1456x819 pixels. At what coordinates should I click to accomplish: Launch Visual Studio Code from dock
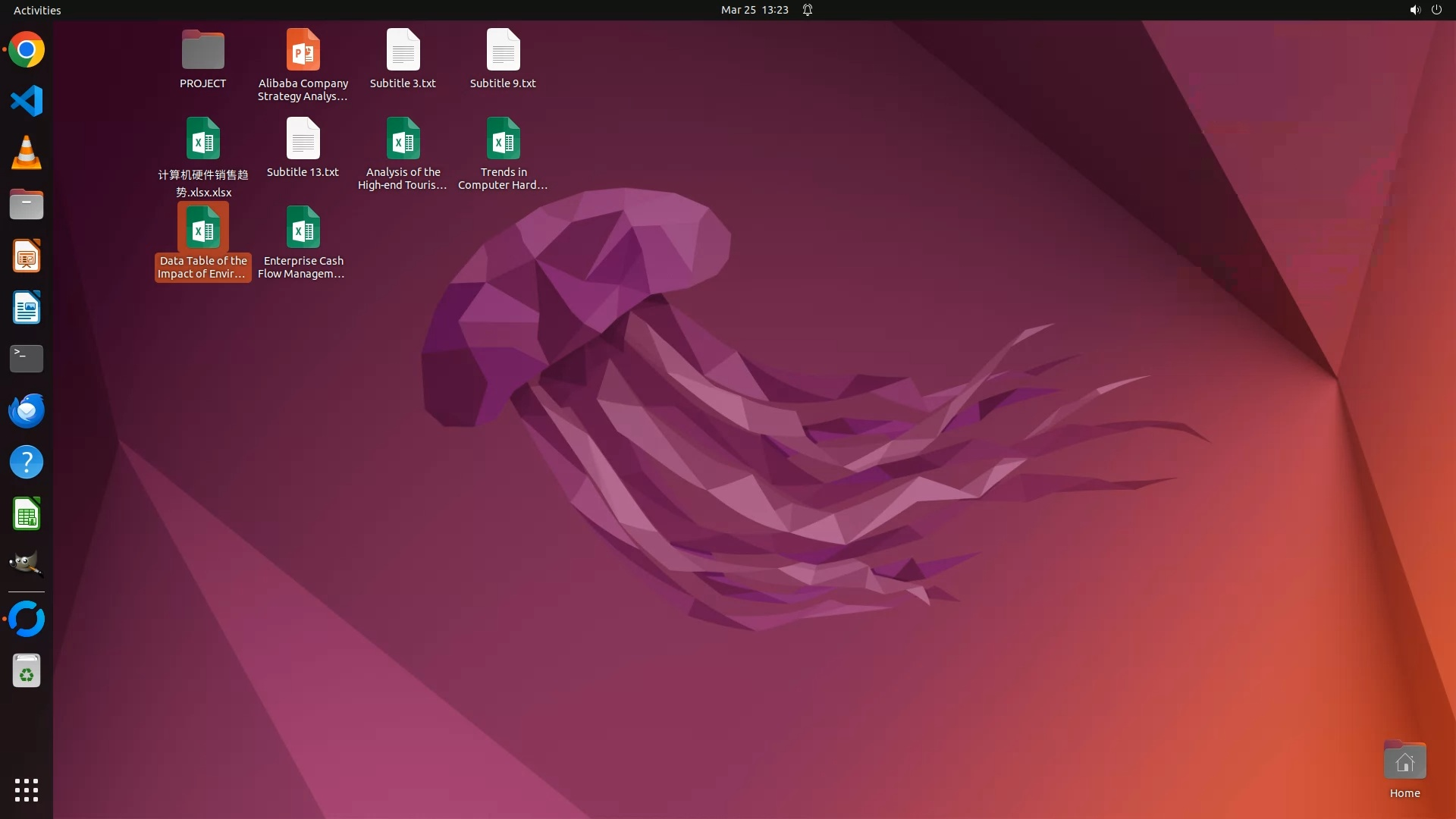tap(27, 101)
